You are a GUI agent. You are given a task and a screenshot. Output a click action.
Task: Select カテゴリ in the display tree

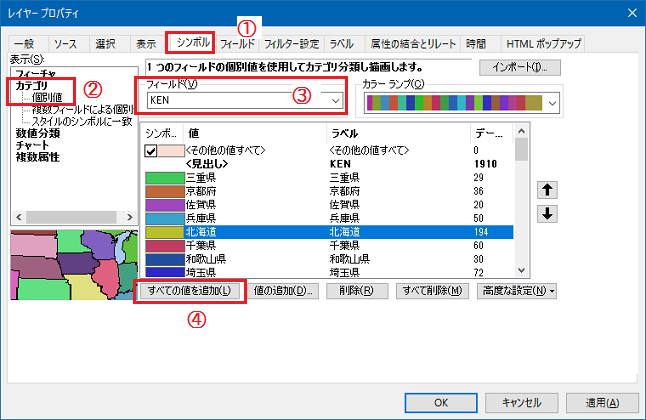[x=32, y=86]
